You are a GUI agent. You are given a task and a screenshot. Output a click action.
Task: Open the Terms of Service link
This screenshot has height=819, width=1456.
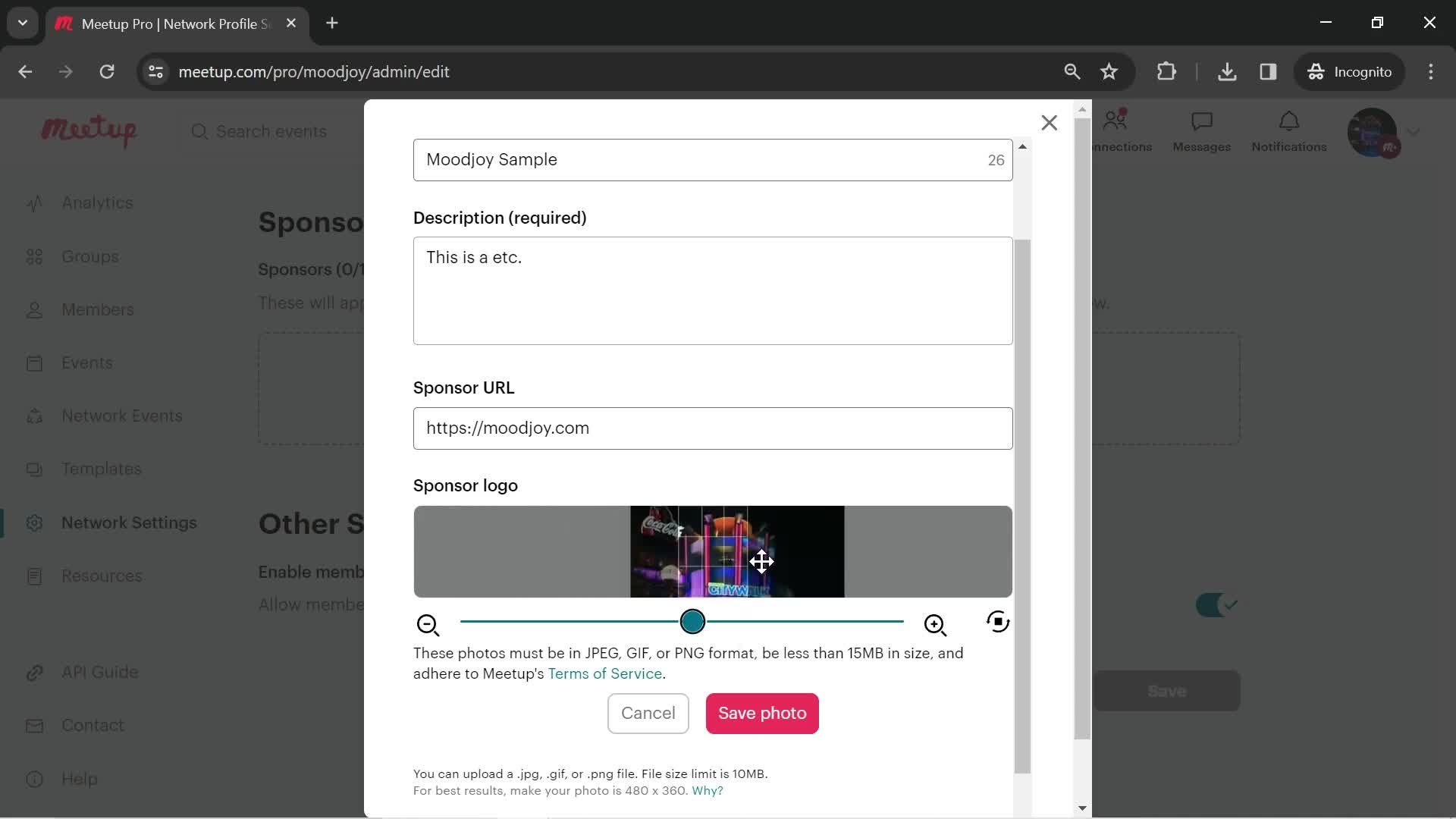tap(605, 673)
